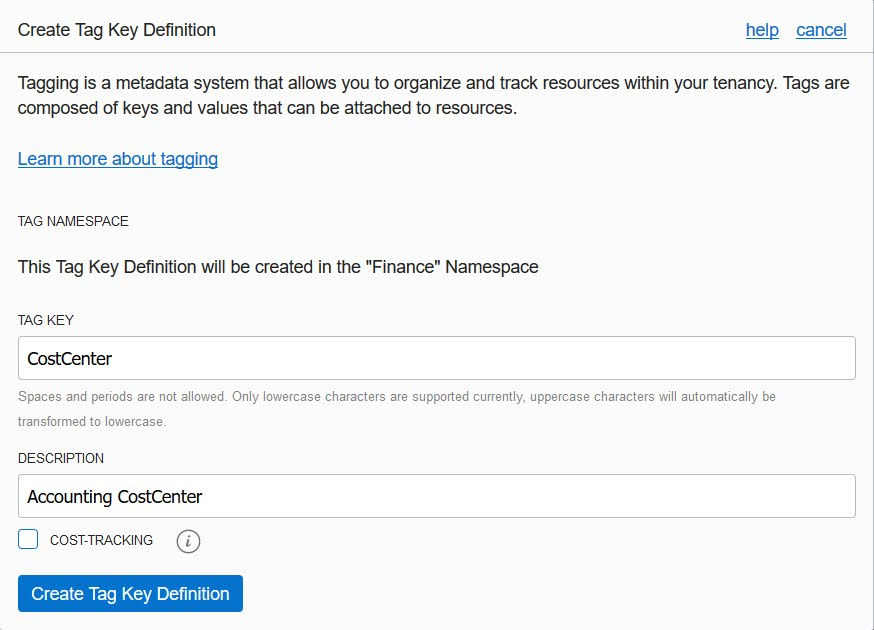Click the 'Accounting CostCenter' description text

(115, 496)
